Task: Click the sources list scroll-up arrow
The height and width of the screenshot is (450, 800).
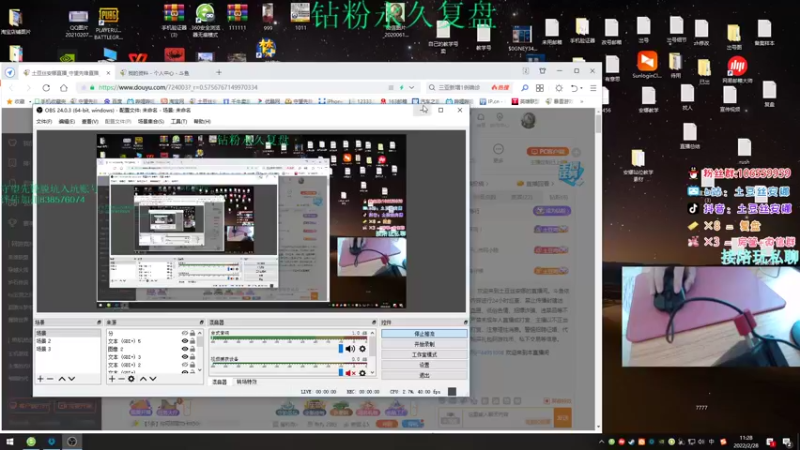Action: tap(199, 333)
